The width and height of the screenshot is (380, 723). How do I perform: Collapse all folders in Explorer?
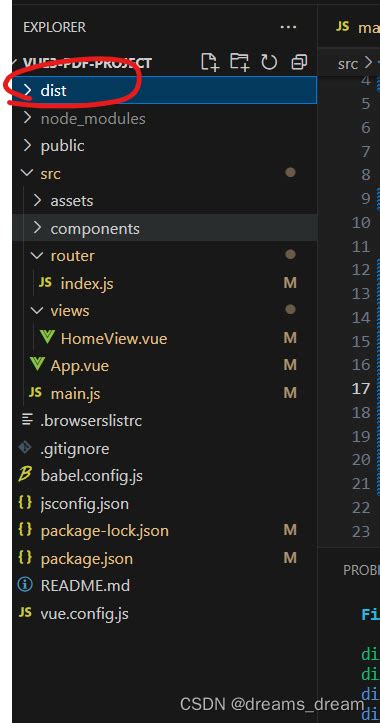(x=299, y=62)
